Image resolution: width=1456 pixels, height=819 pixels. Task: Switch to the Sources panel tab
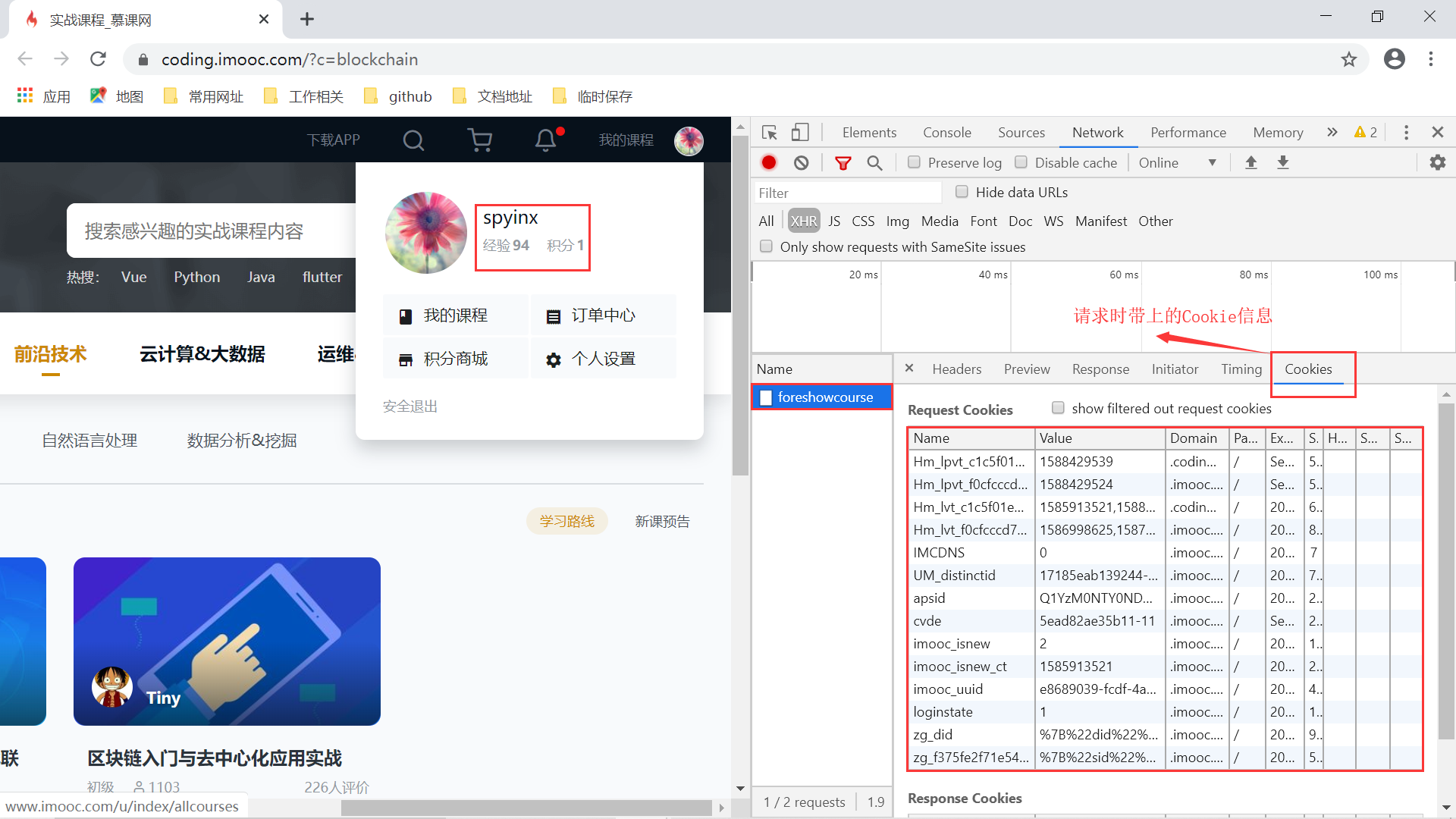click(x=1021, y=132)
